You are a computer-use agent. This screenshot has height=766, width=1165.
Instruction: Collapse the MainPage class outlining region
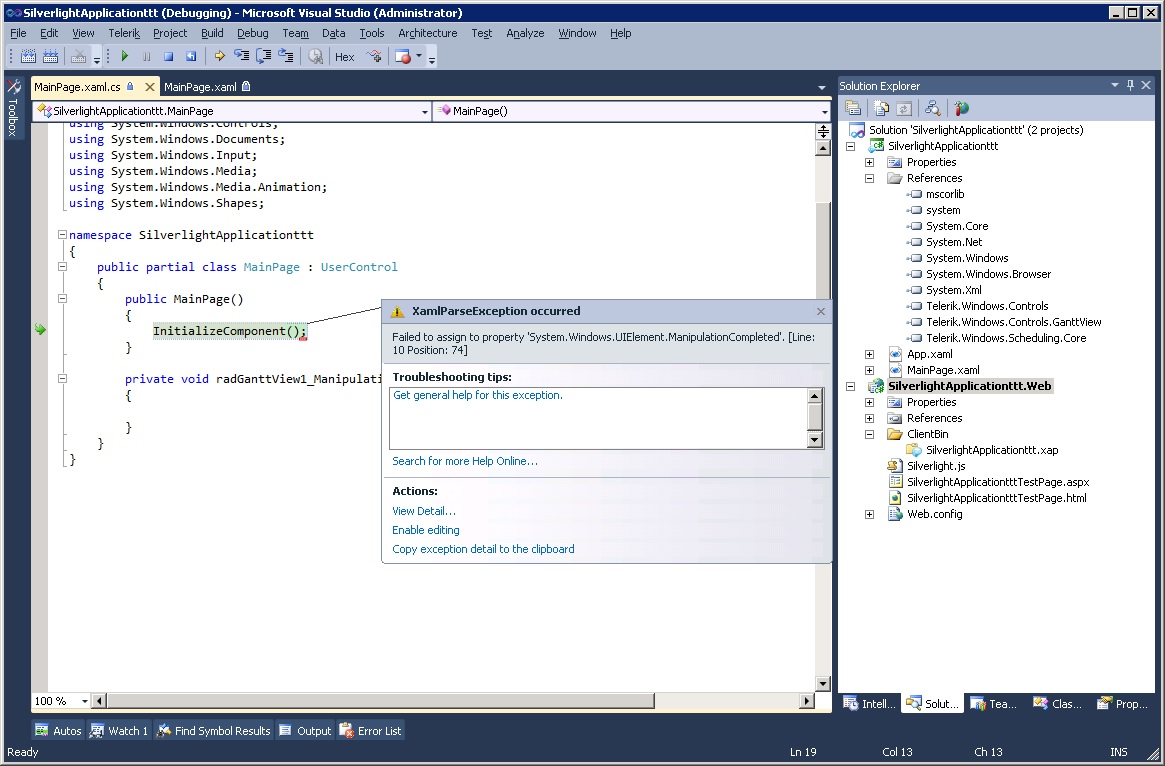(x=62, y=267)
